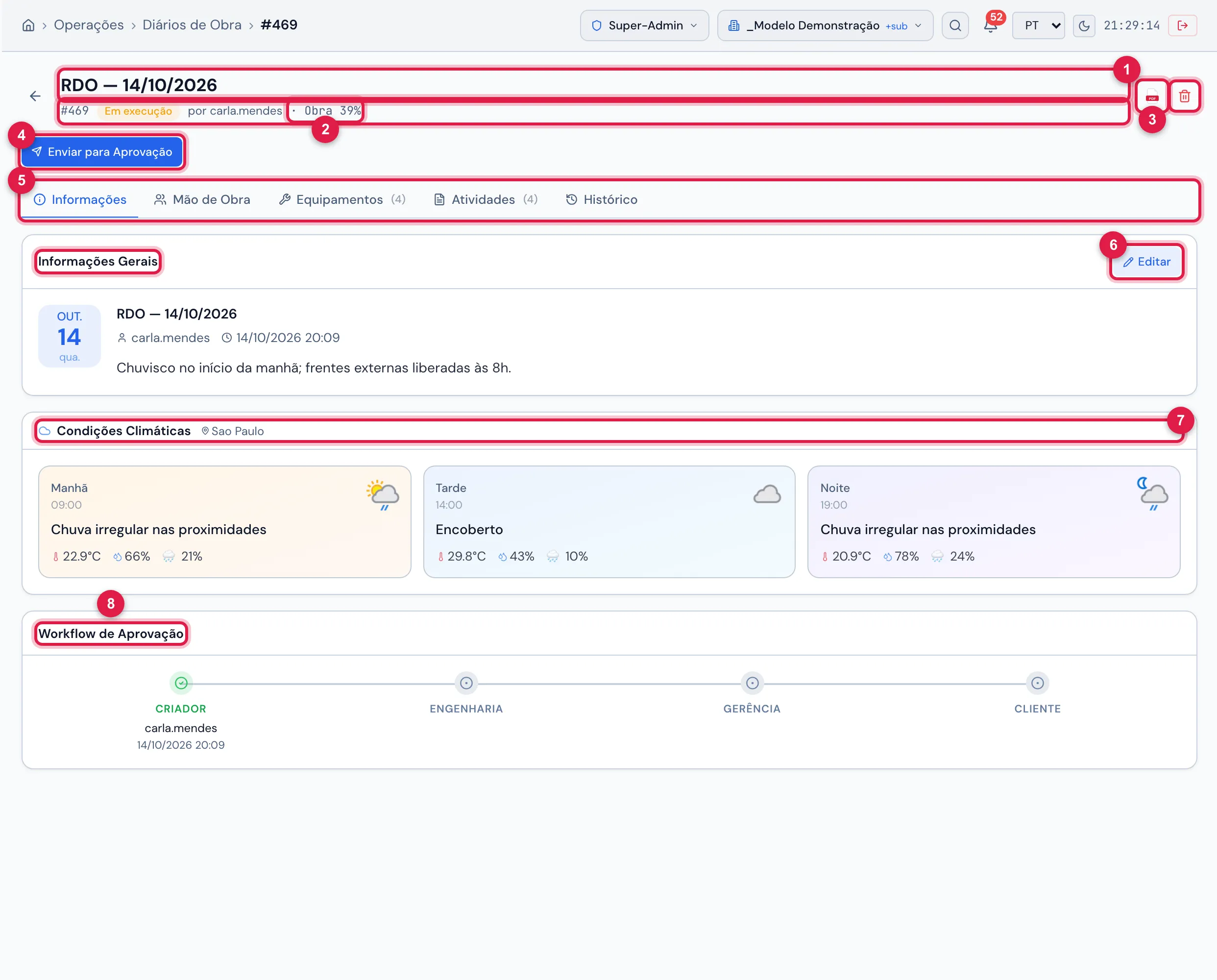Click the 21:29:14 clock in top bar

pyautogui.click(x=1131, y=25)
